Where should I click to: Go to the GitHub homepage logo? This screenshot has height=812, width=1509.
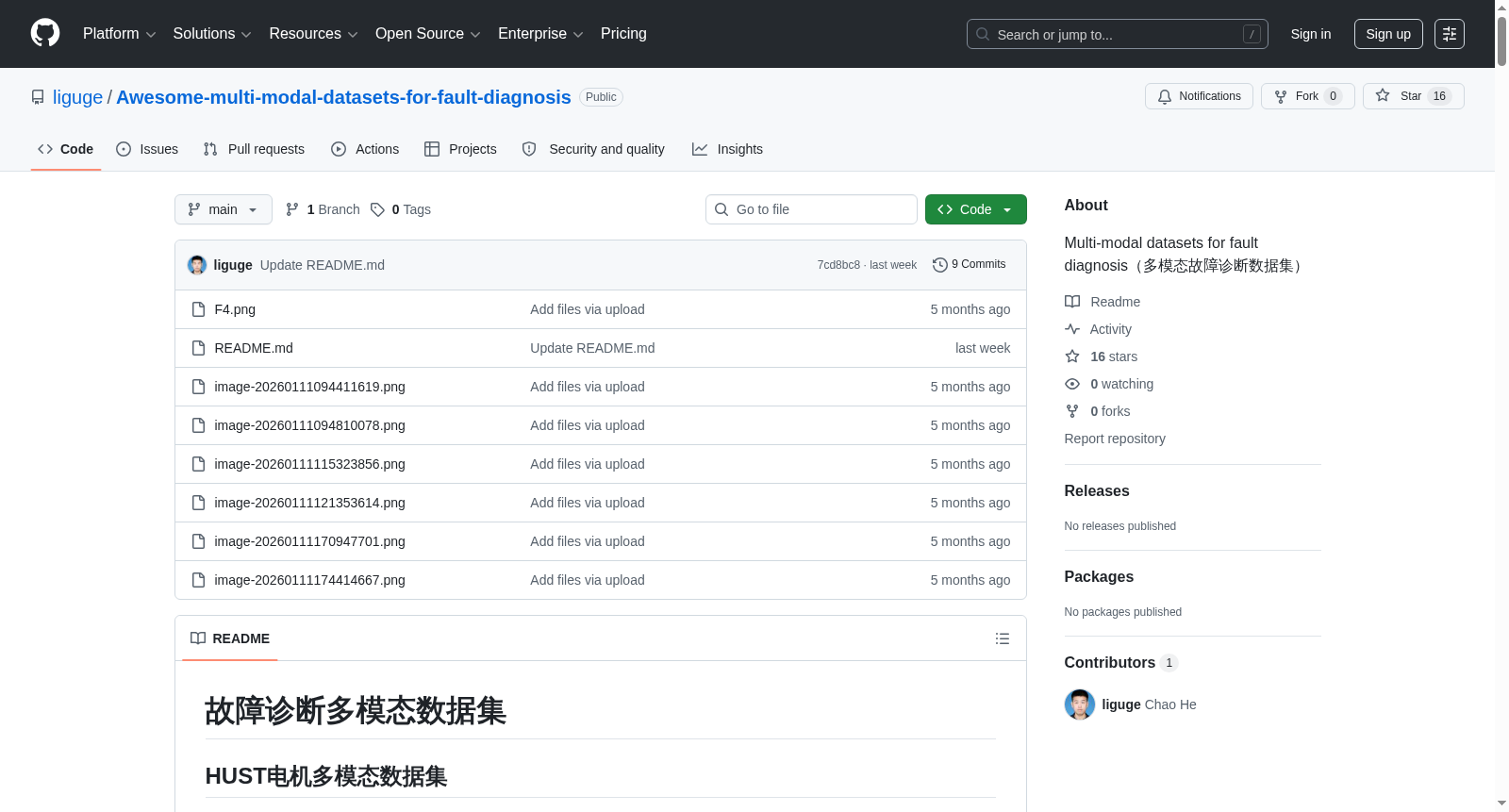tap(45, 33)
